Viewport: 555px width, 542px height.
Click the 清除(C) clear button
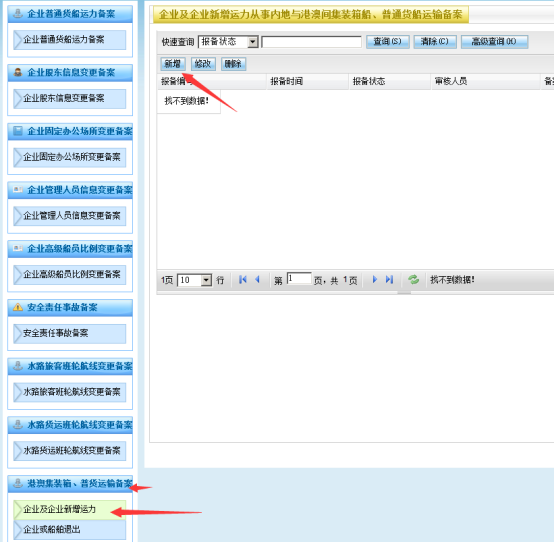(x=435, y=42)
